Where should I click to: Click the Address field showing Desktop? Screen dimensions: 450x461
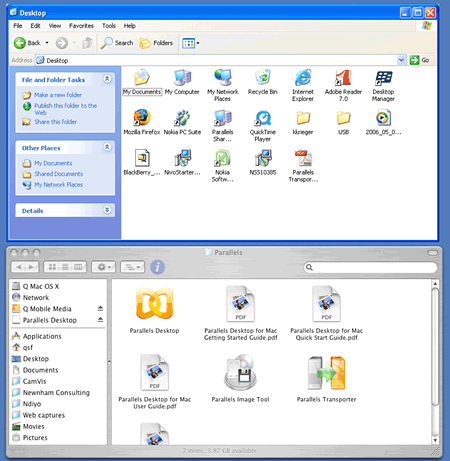[x=220, y=60]
